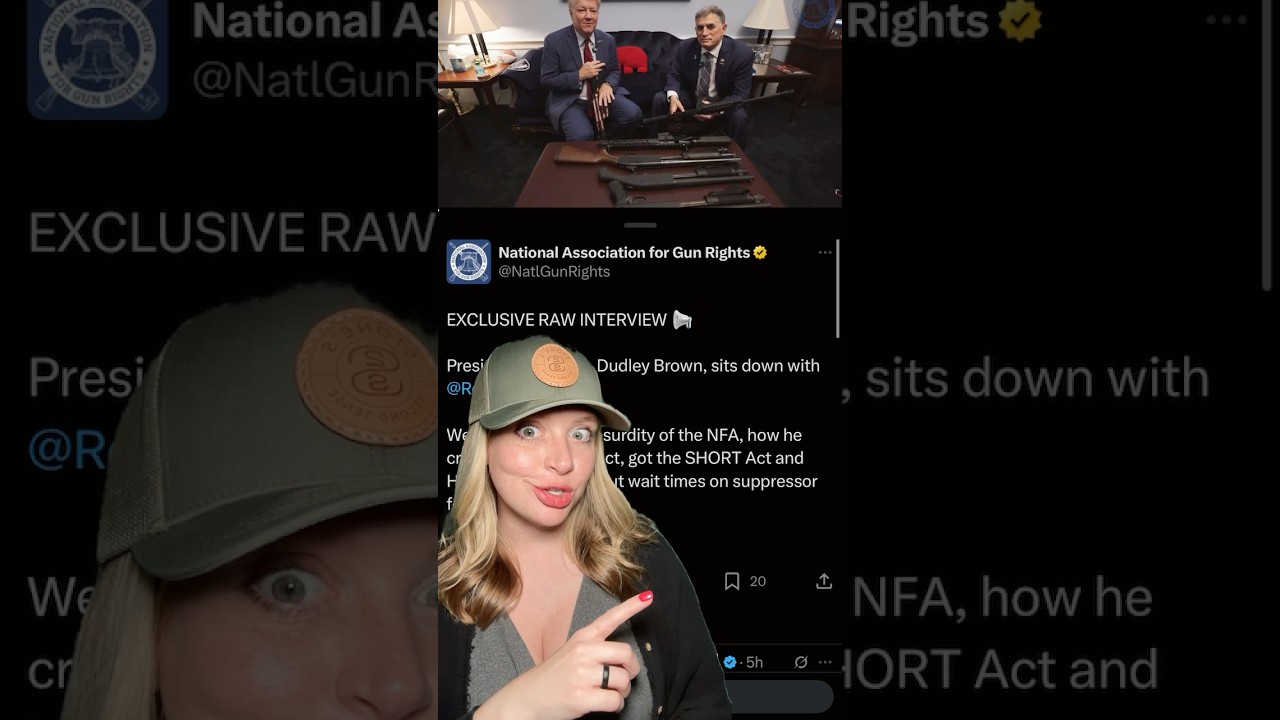The width and height of the screenshot is (1280, 720).
Task: Click the bookmark count 20
Action: click(758, 581)
